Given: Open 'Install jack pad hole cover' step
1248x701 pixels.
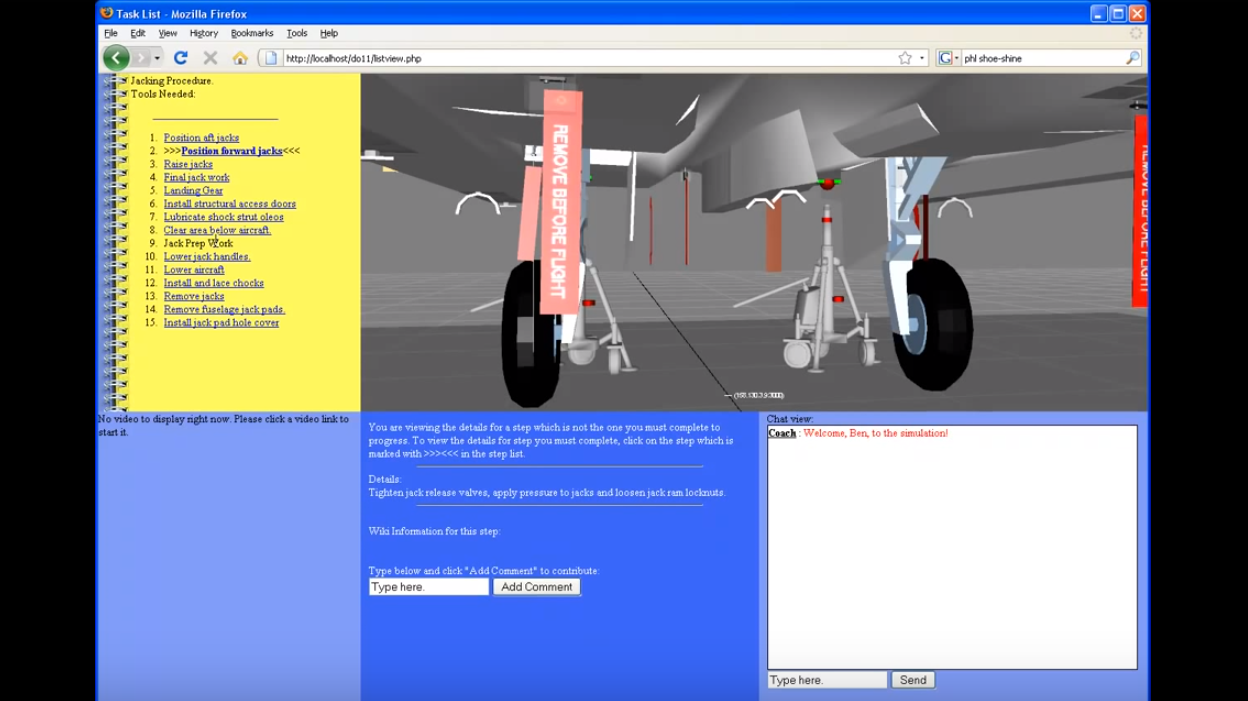Looking at the screenshot, I should click(x=221, y=323).
